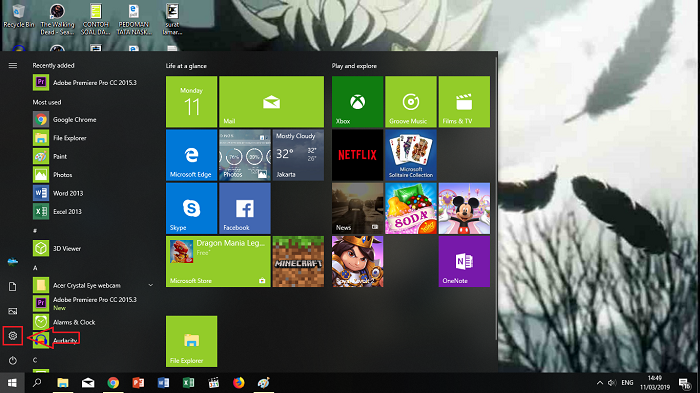Open volume control in system tray
The image size is (700, 393).
tap(612, 383)
